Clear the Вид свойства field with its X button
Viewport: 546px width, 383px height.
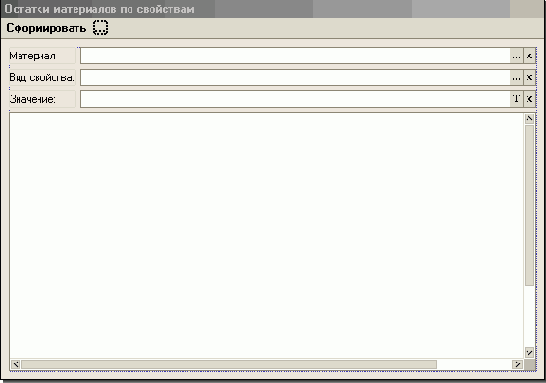pyautogui.click(x=529, y=77)
